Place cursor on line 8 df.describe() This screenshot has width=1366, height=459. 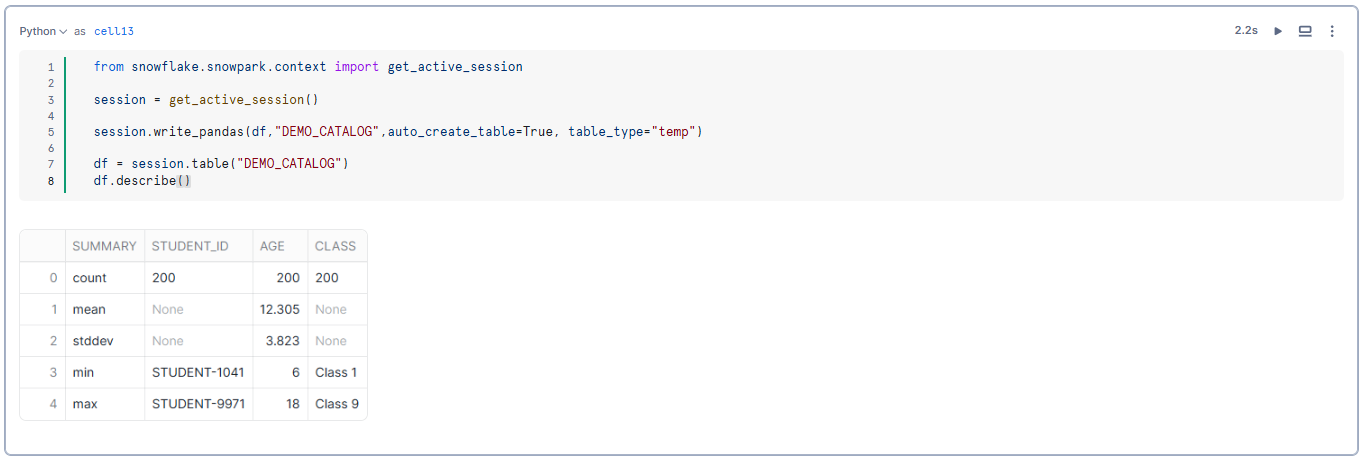[142, 181]
